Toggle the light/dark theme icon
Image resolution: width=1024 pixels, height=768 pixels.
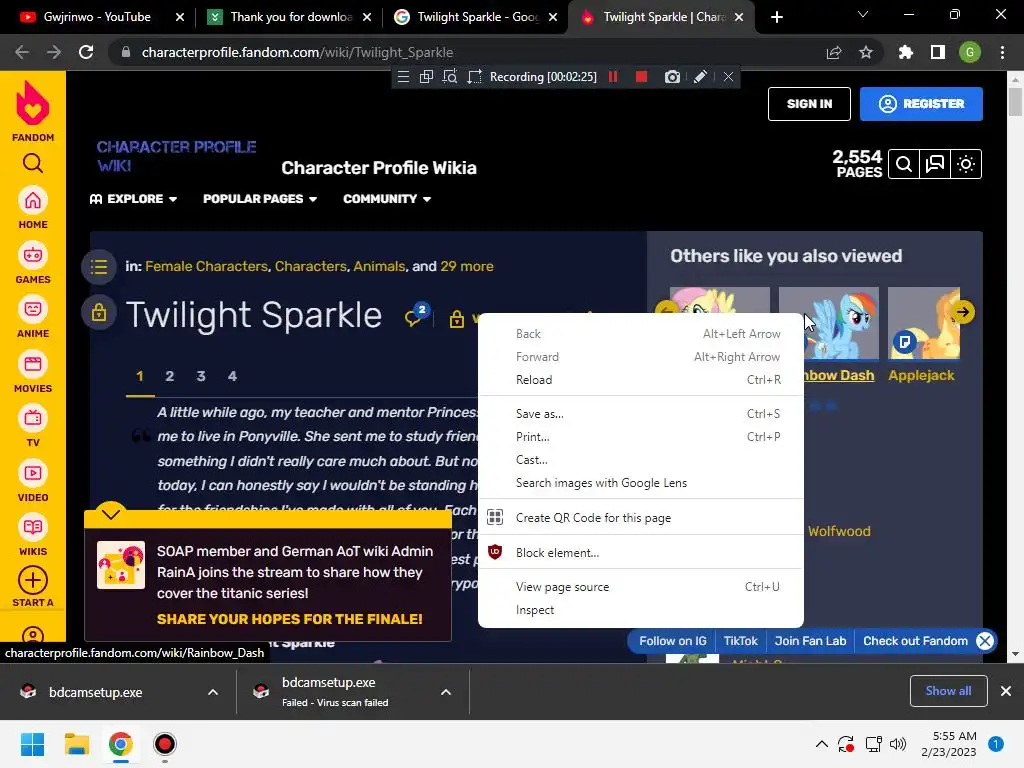point(966,164)
